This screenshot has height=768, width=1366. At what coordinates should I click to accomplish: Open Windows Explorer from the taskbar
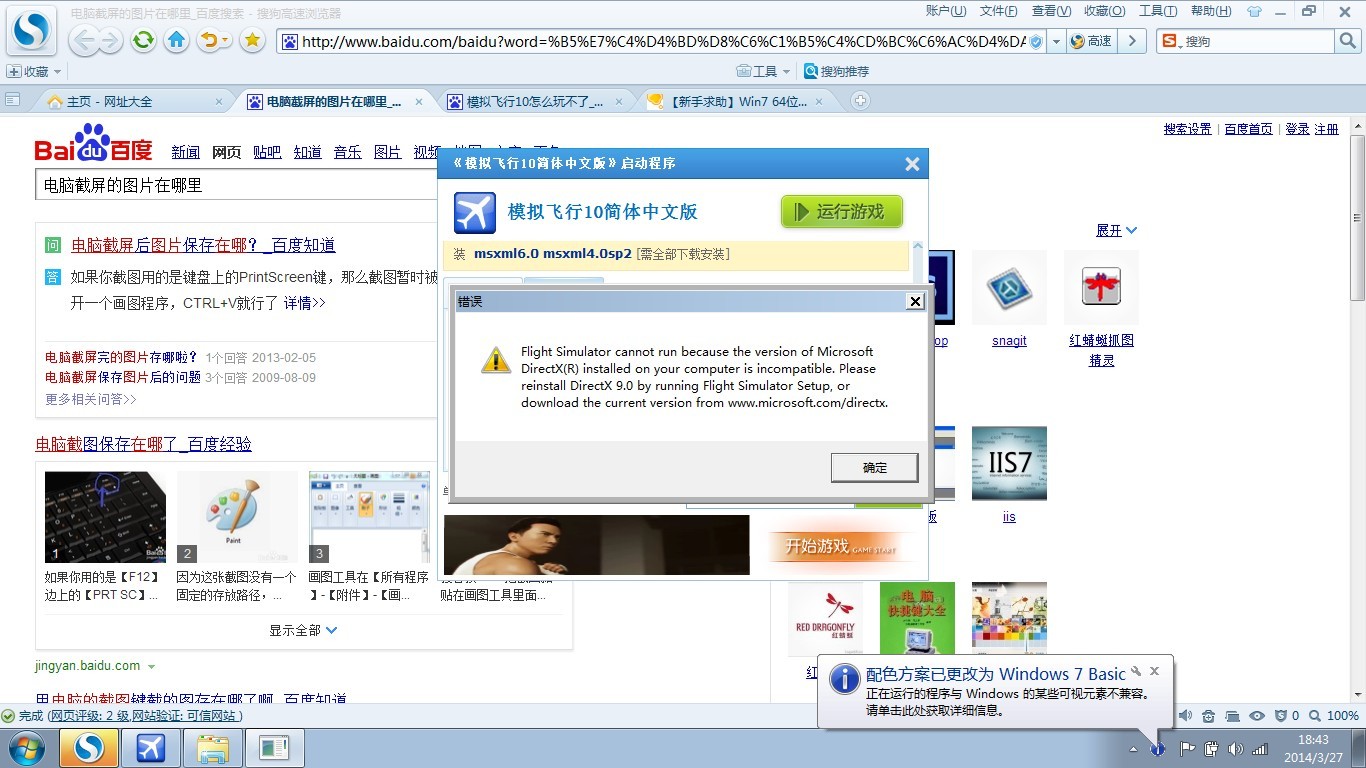(212, 748)
